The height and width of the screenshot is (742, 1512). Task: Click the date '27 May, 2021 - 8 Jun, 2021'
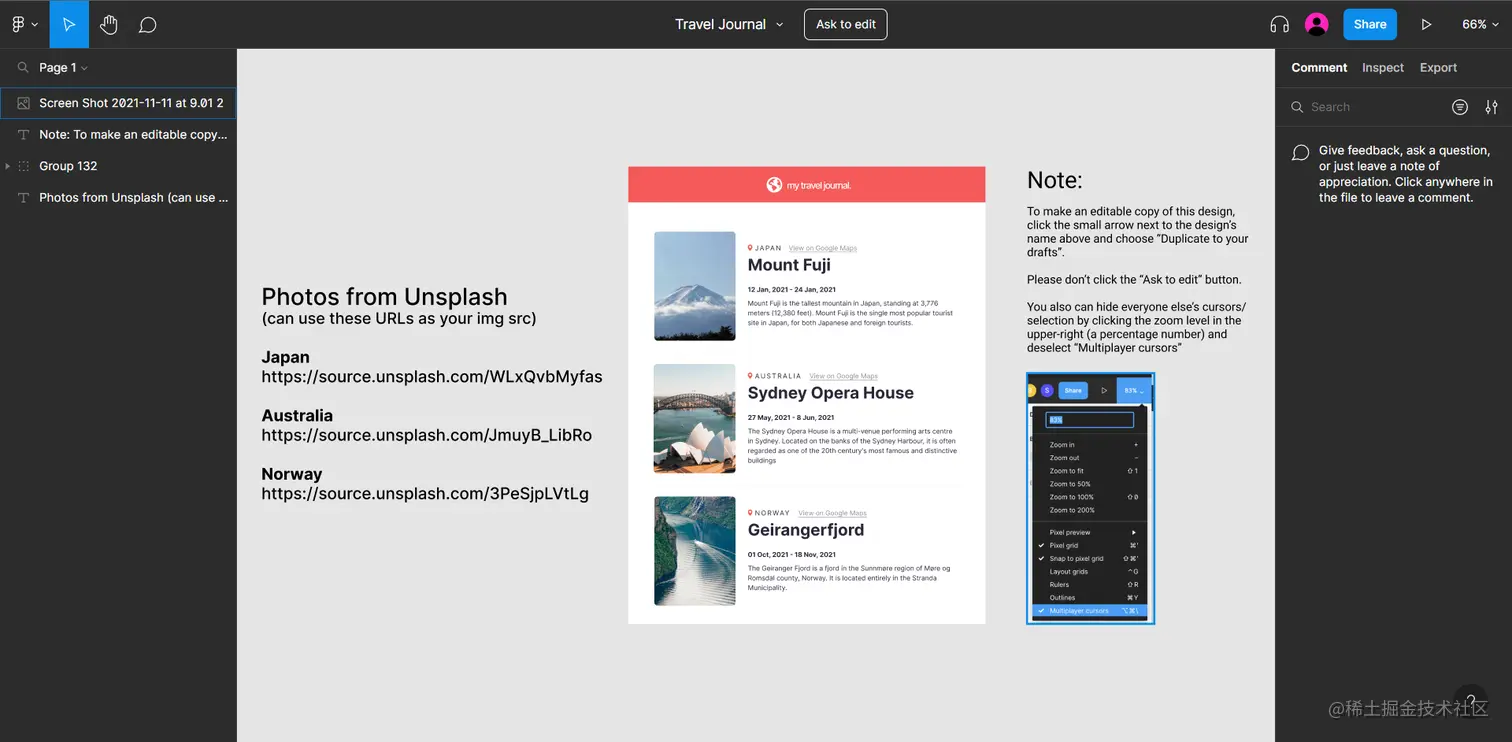tap(791, 417)
